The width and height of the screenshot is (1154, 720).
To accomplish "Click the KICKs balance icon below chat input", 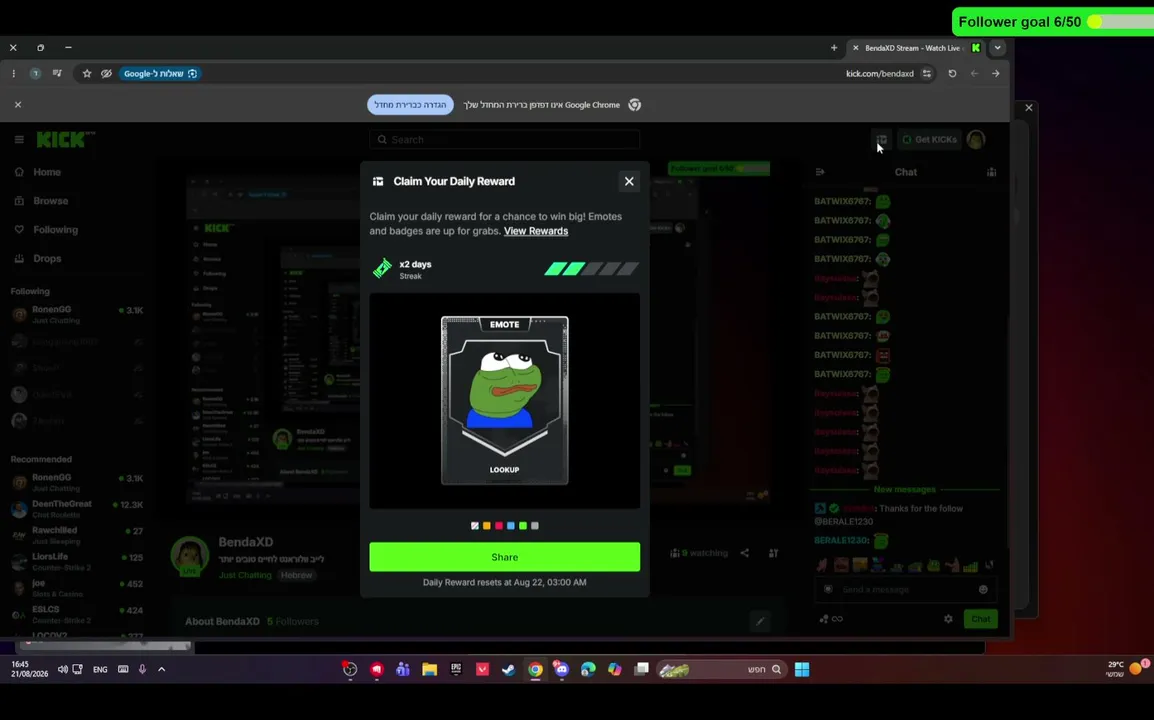I will tap(832, 619).
